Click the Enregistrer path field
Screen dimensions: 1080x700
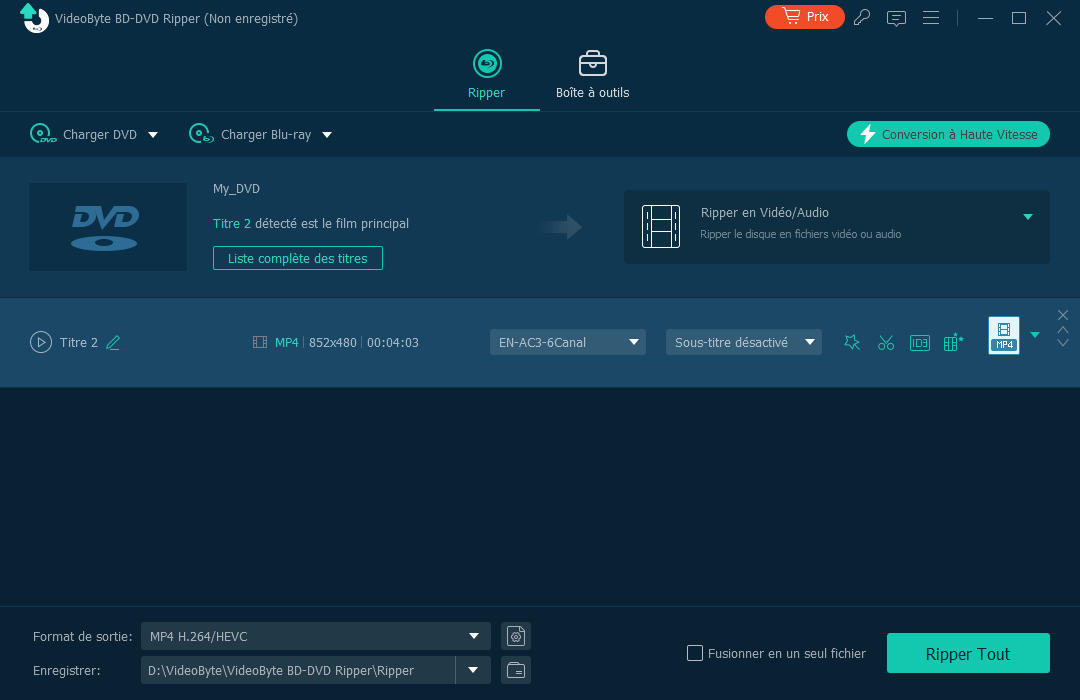[x=298, y=670]
